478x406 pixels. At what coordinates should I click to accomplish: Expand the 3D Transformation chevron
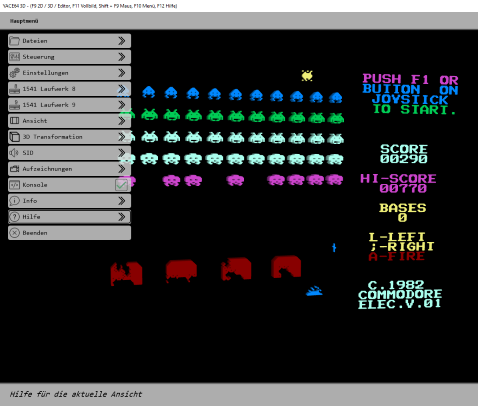tap(122, 137)
